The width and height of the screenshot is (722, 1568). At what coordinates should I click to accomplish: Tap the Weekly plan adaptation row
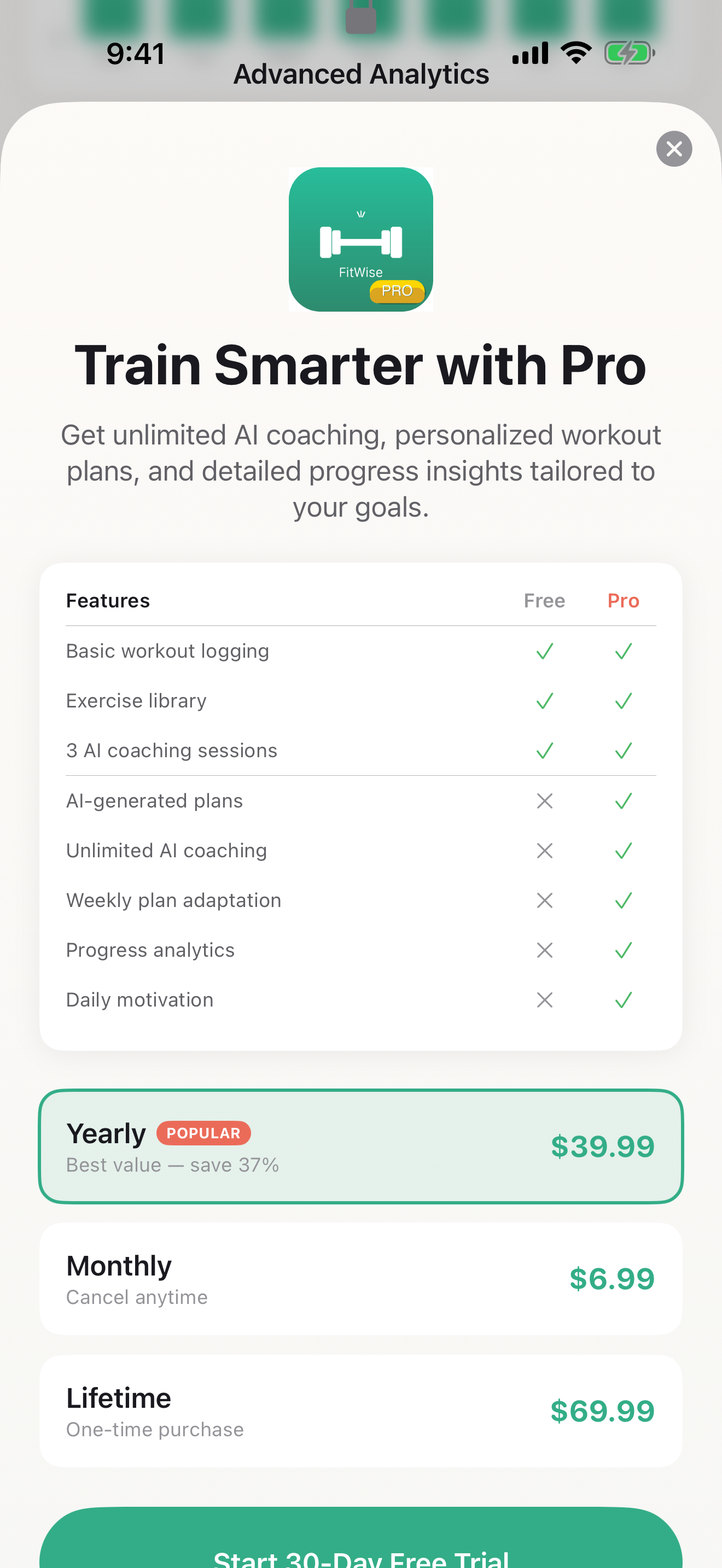tap(173, 900)
